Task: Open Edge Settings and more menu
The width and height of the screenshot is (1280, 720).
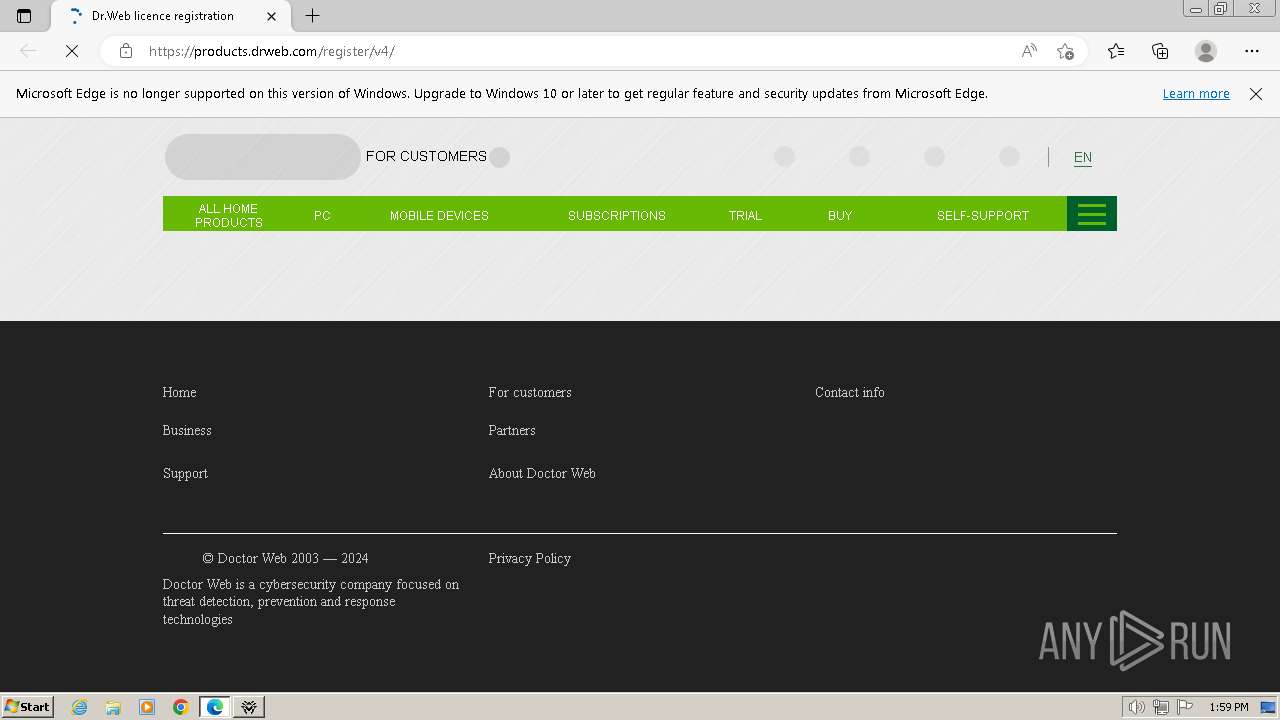Action: point(1252,51)
